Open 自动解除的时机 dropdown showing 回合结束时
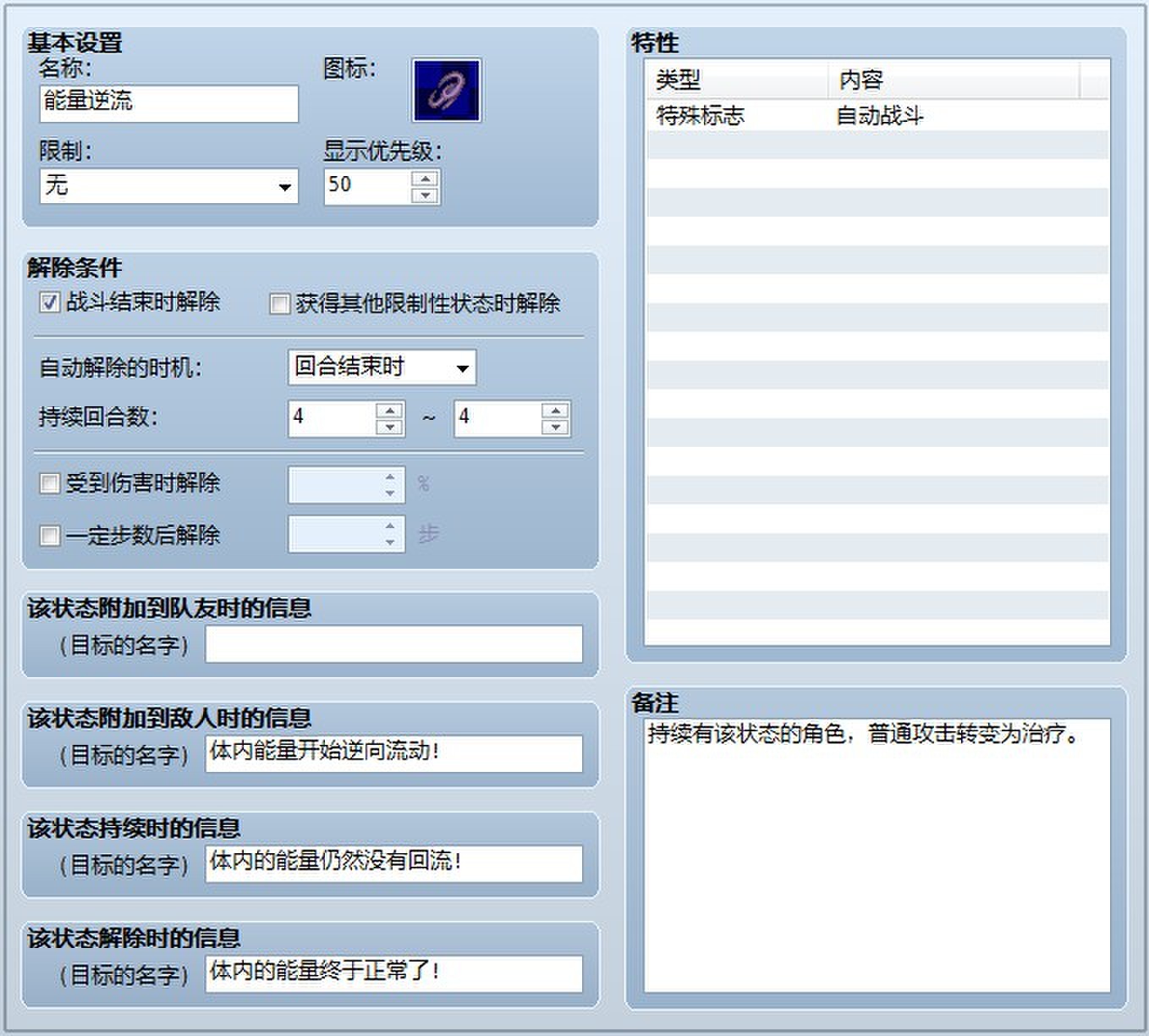 [x=382, y=367]
